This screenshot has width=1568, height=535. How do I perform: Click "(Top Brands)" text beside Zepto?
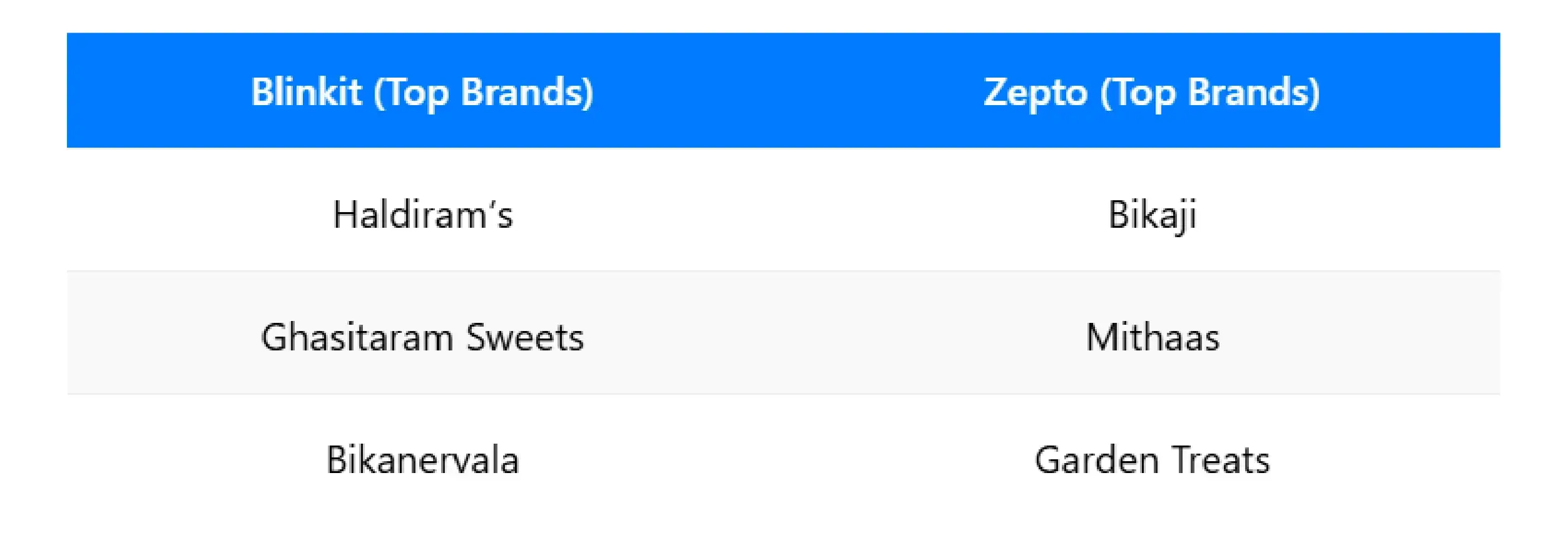[1210, 92]
